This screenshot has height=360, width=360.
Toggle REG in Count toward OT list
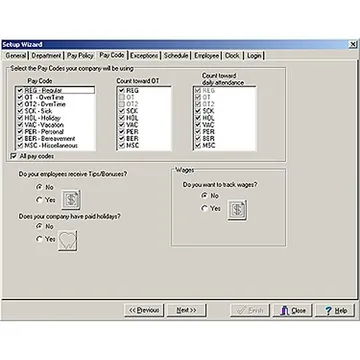point(122,90)
